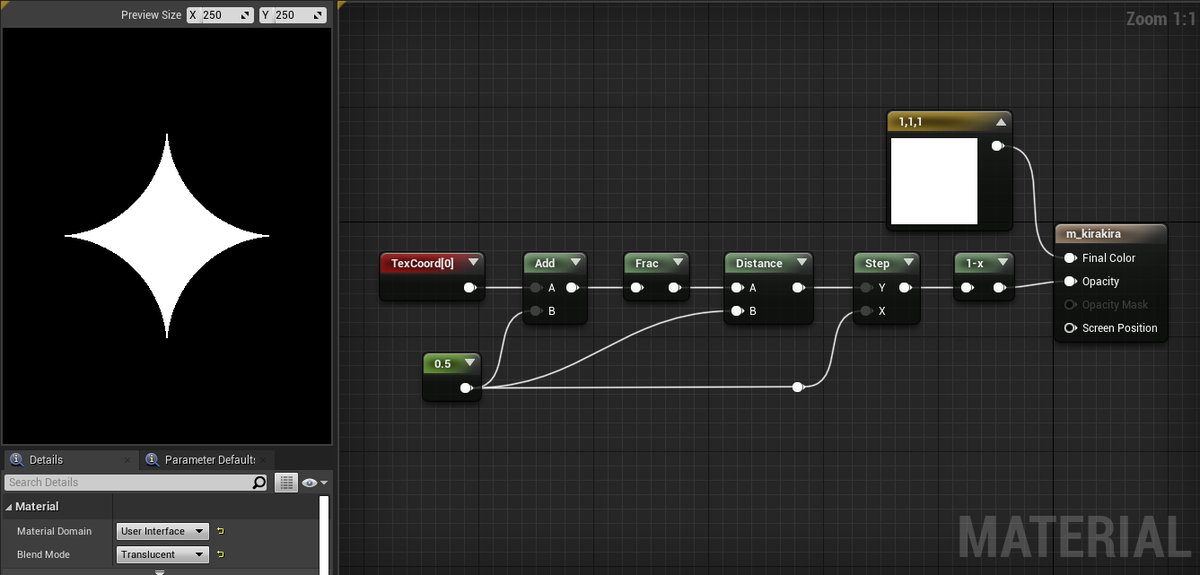This screenshot has width=1200, height=575.
Task: Reset Blend Mode to default
Action: pyautogui.click(x=220, y=554)
